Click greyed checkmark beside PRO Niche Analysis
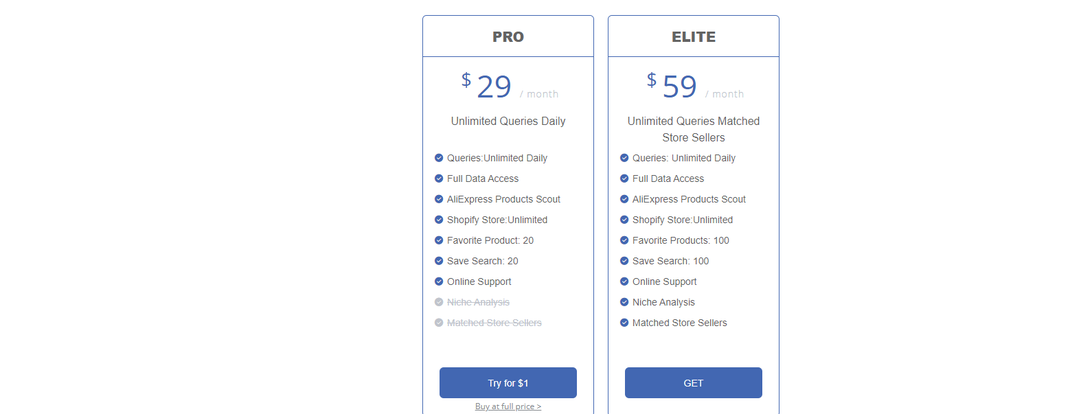Image resolution: width=1070 pixels, height=414 pixels. pyautogui.click(x=439, y=302)
